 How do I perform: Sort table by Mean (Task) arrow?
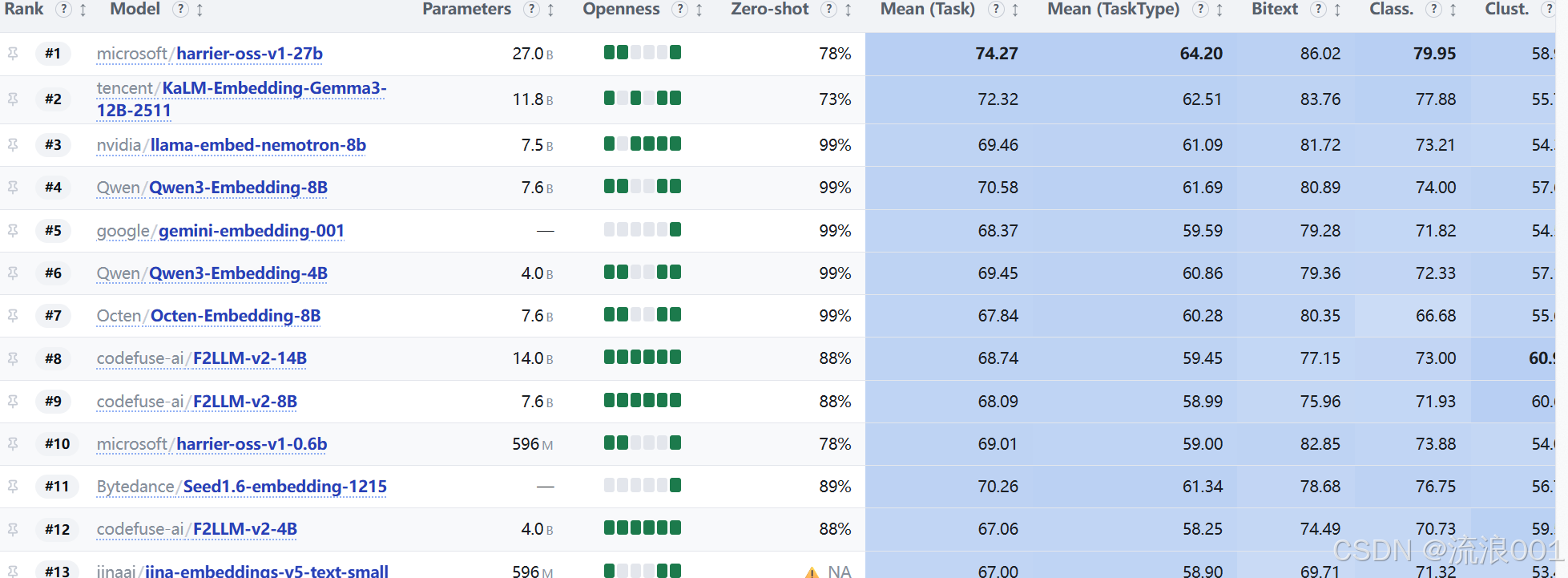coord(1015,10)
